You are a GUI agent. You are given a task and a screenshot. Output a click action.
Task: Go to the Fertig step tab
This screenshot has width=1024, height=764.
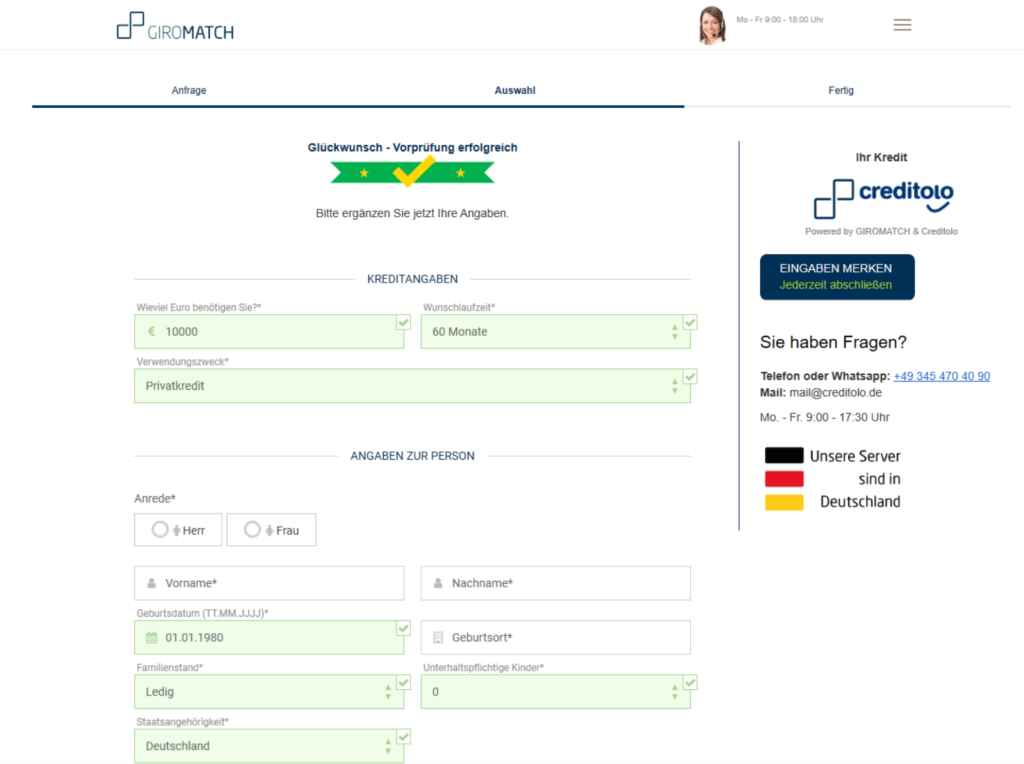point(841,90)
